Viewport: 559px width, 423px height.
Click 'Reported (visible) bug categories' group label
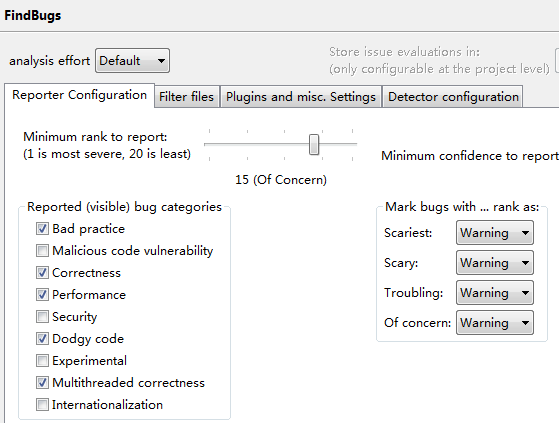[124, 207]
